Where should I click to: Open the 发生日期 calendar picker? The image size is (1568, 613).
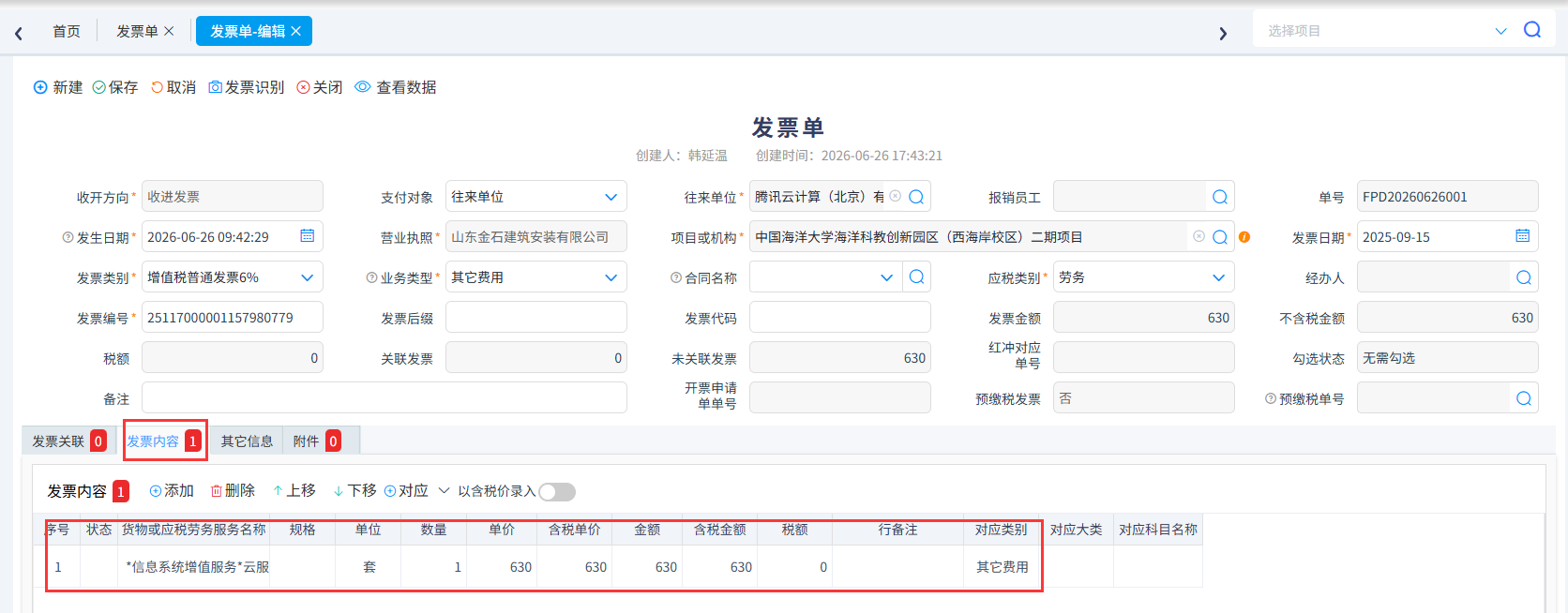(308, 235)
